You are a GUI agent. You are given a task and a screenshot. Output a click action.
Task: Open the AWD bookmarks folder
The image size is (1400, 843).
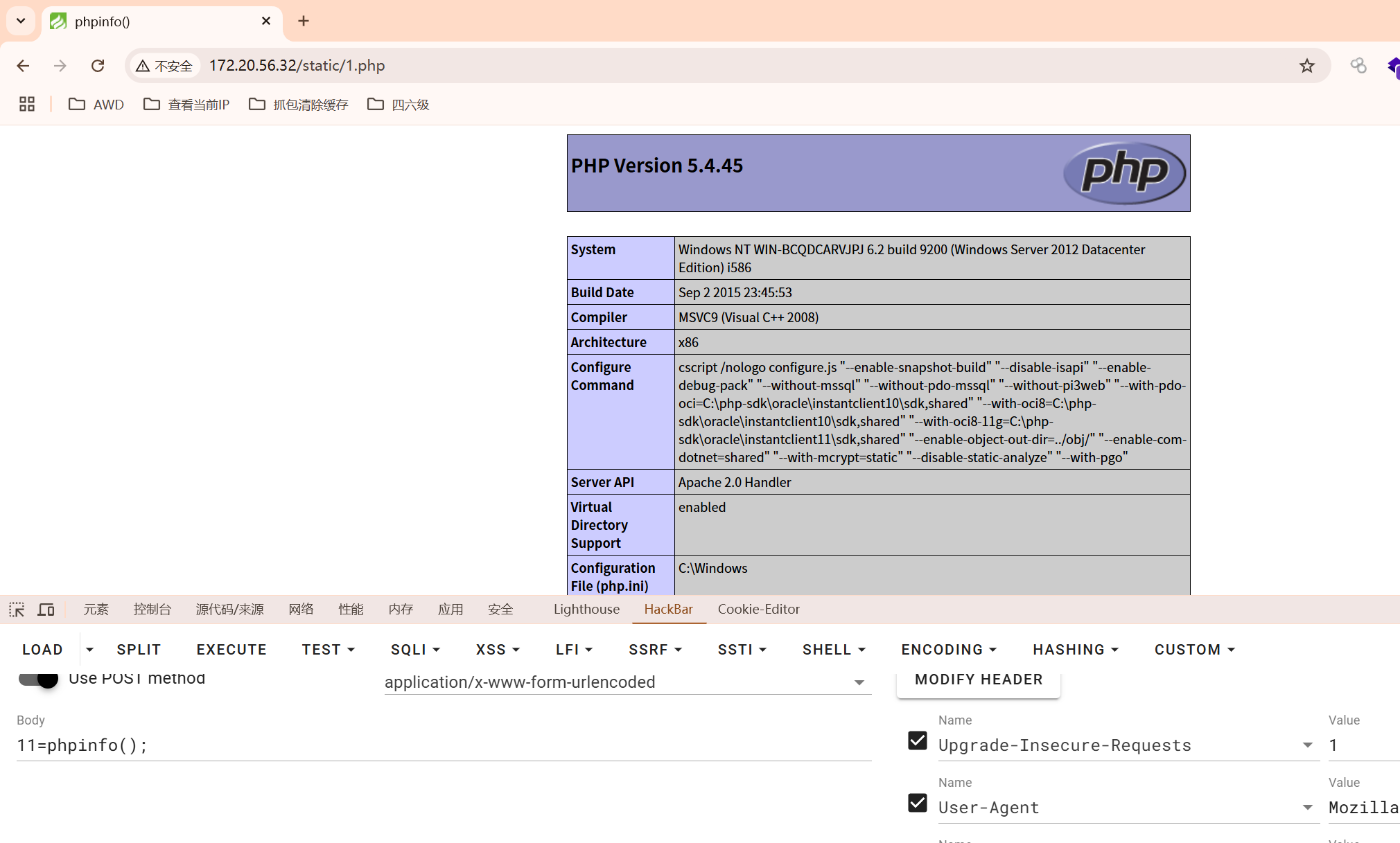[96, 105]
